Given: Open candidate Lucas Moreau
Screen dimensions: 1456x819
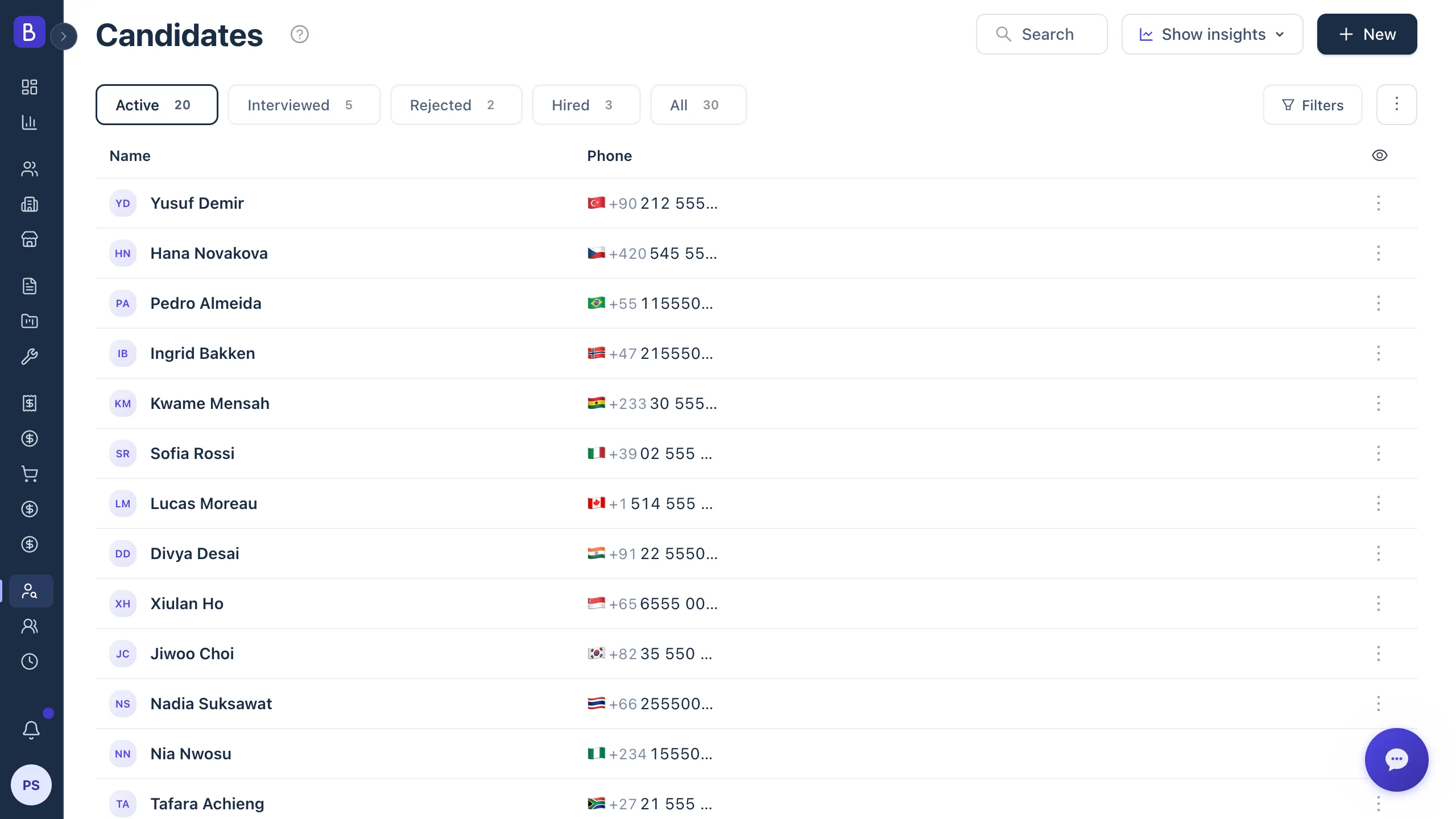Looking at the screenshot, I should click(203, 503).
